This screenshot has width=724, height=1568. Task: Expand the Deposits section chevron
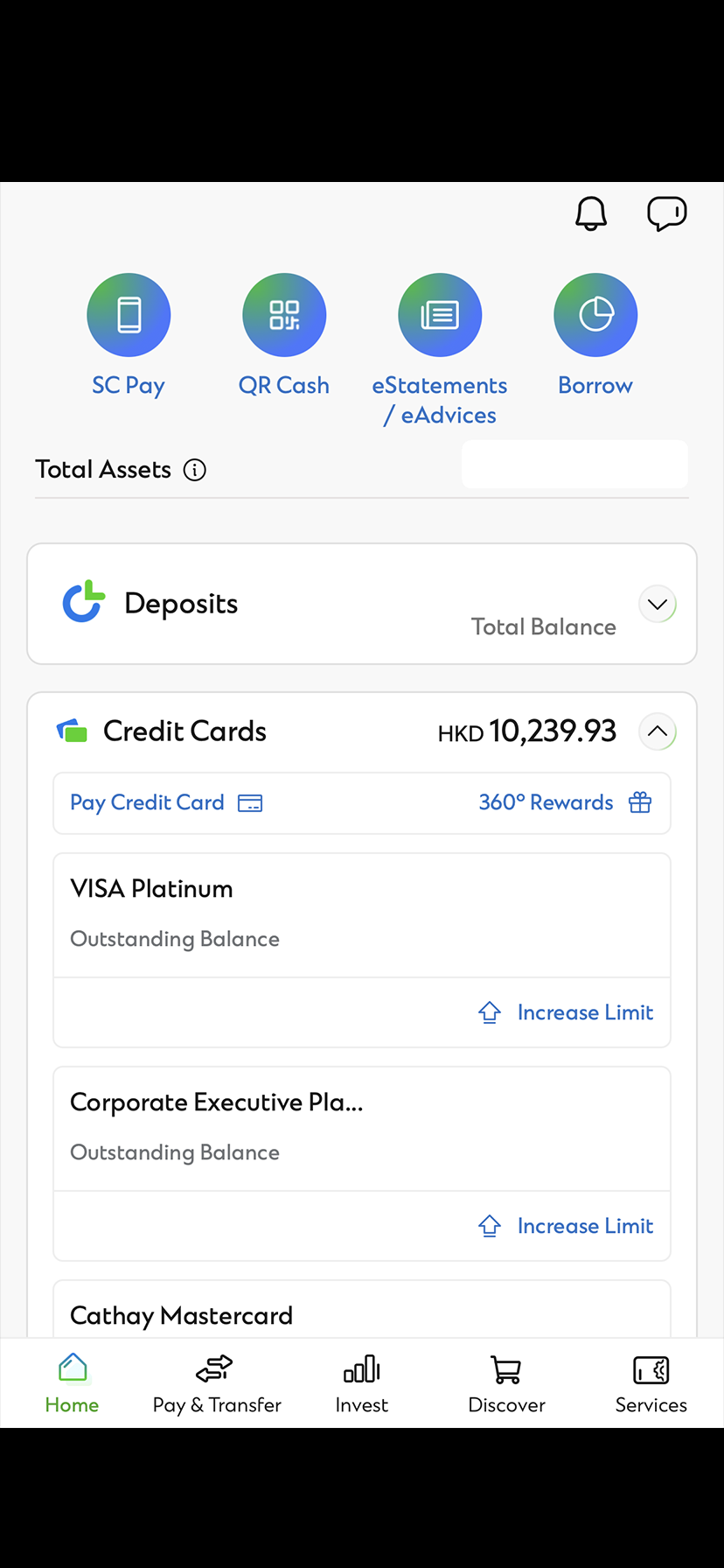pos(658,605)
